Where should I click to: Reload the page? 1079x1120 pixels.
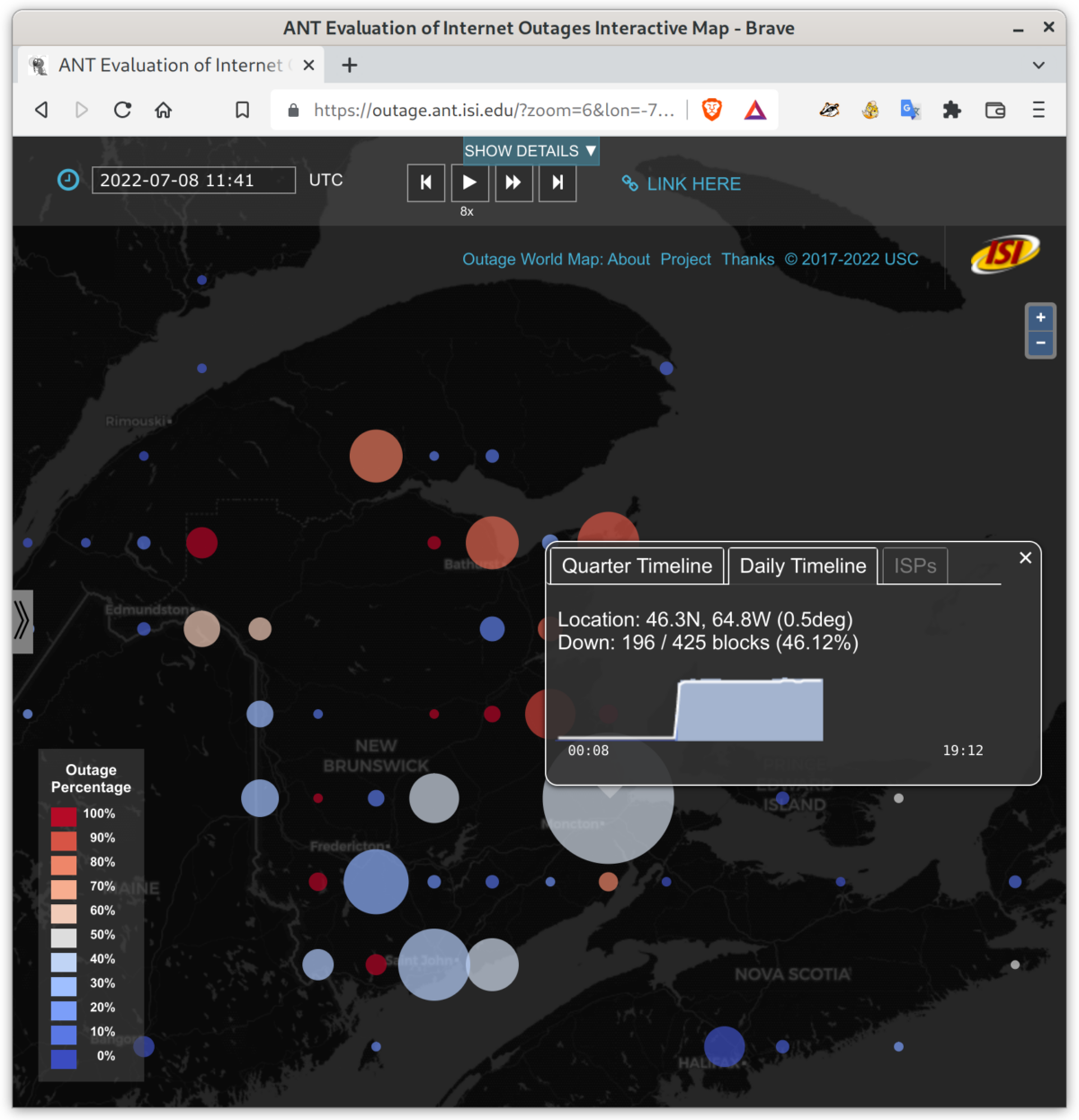122,110
